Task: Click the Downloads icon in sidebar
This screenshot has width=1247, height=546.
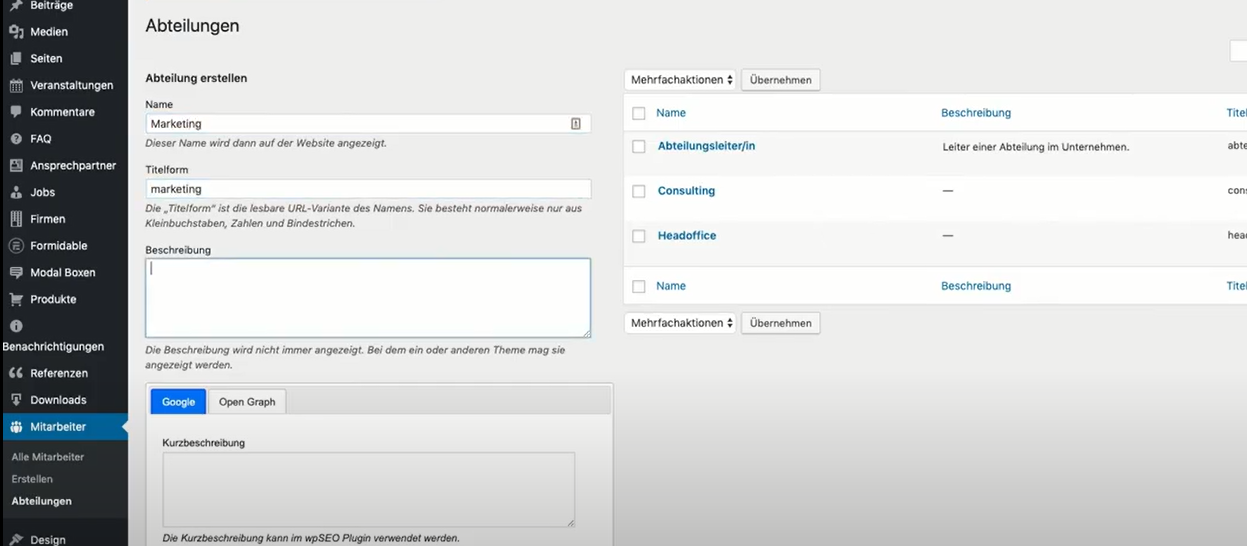Action: (16, 400)
